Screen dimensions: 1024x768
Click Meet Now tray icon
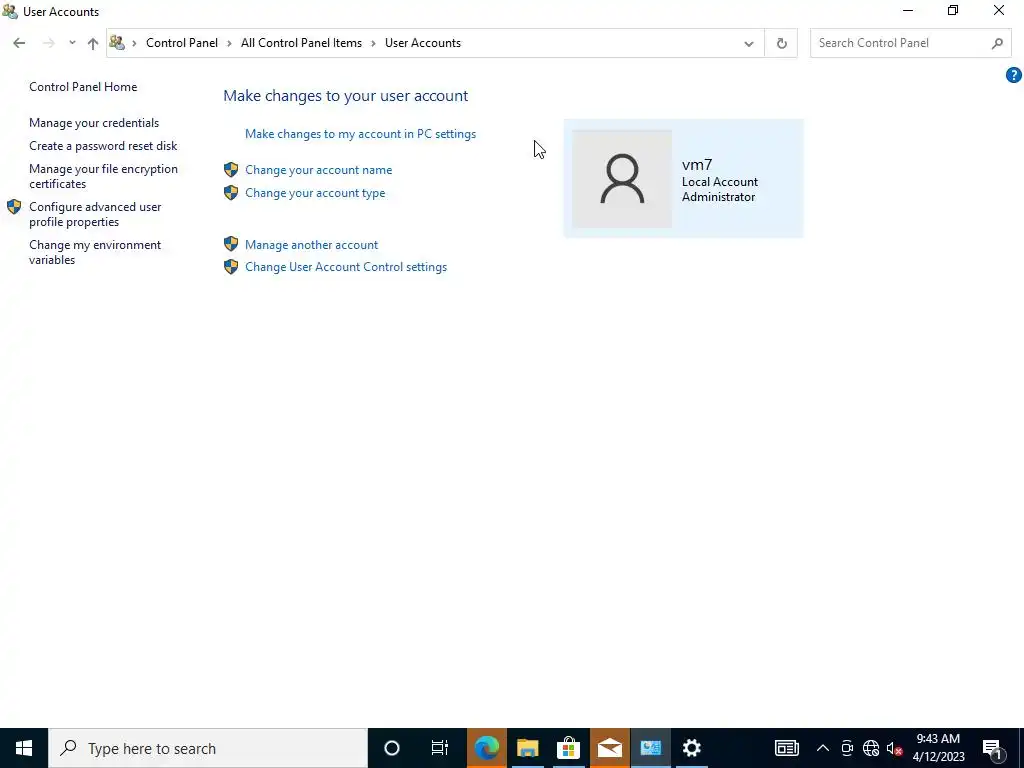[x=847, y=748]
